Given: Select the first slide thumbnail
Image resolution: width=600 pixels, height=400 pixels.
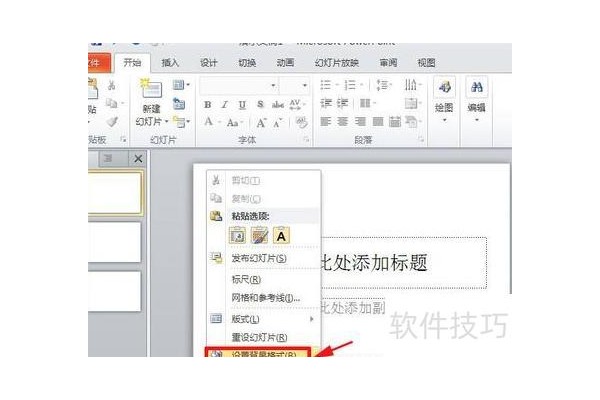Looking at the screenshot, I should (115, 192).
